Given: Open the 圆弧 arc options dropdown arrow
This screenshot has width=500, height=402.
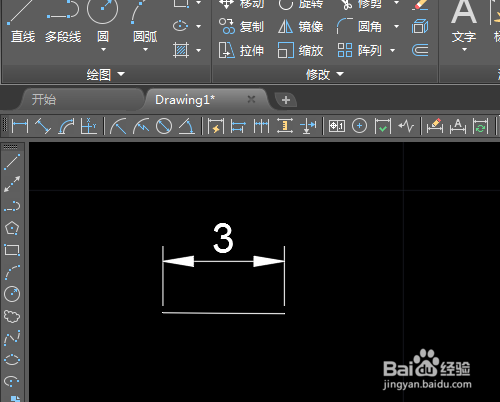Looking at the screenshot, I should pyautogui.click(x=145, y=50).
